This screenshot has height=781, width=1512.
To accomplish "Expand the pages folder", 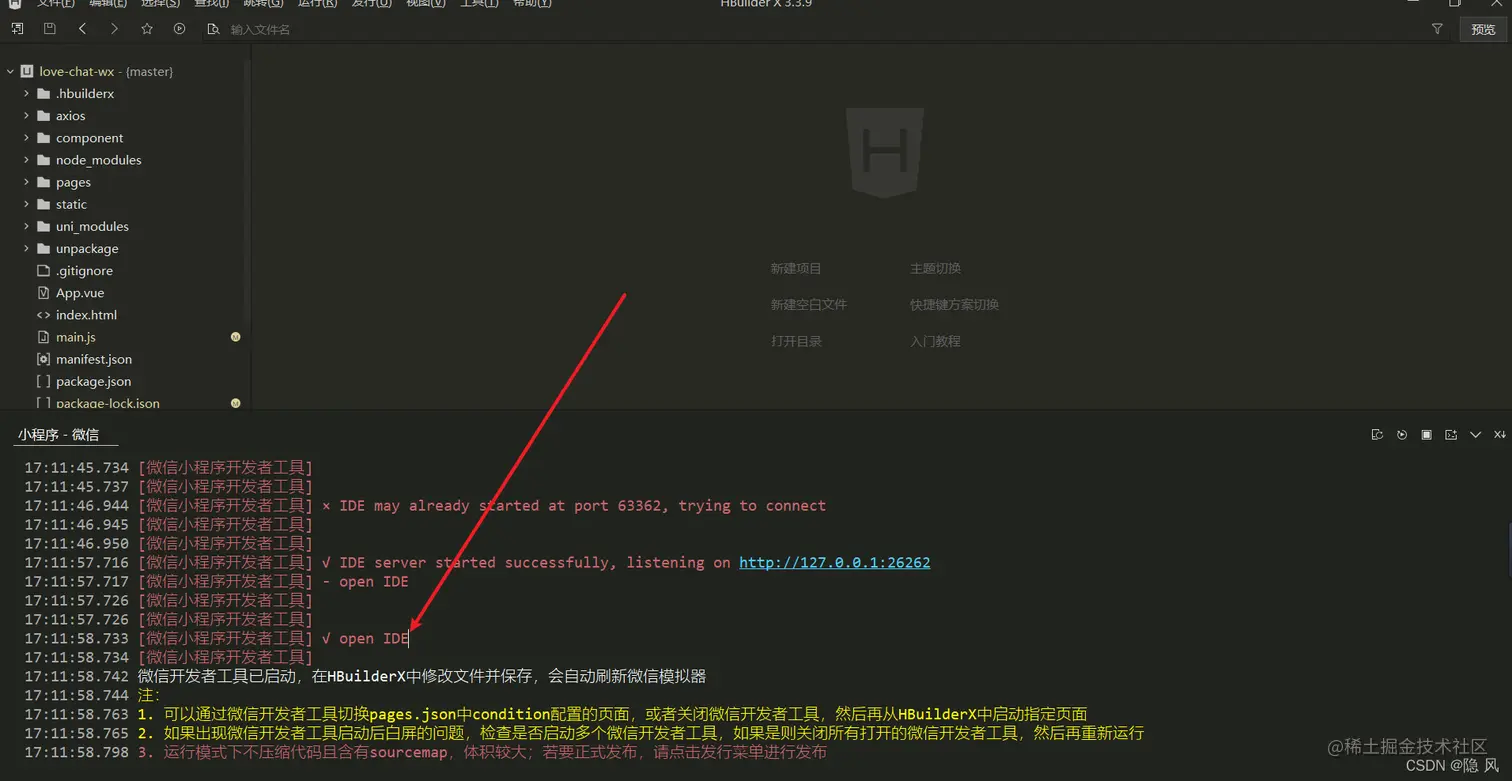I will coord(27,182).
